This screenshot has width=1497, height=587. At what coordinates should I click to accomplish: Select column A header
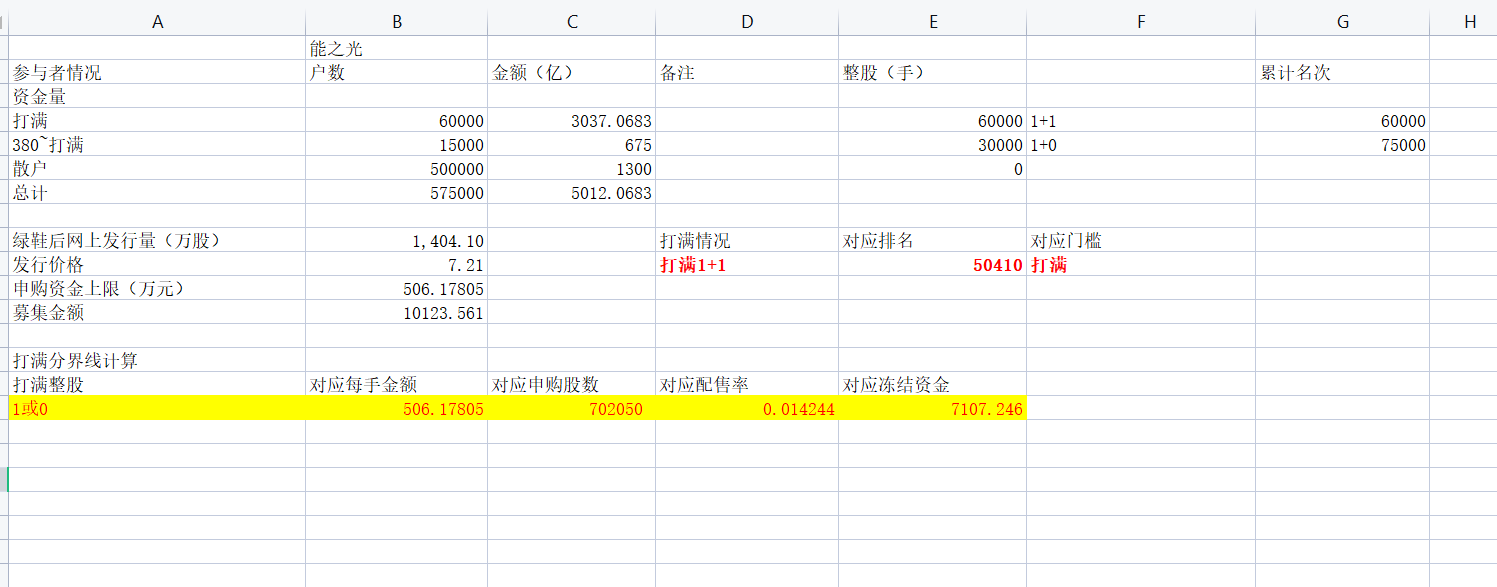click(157, 22)
